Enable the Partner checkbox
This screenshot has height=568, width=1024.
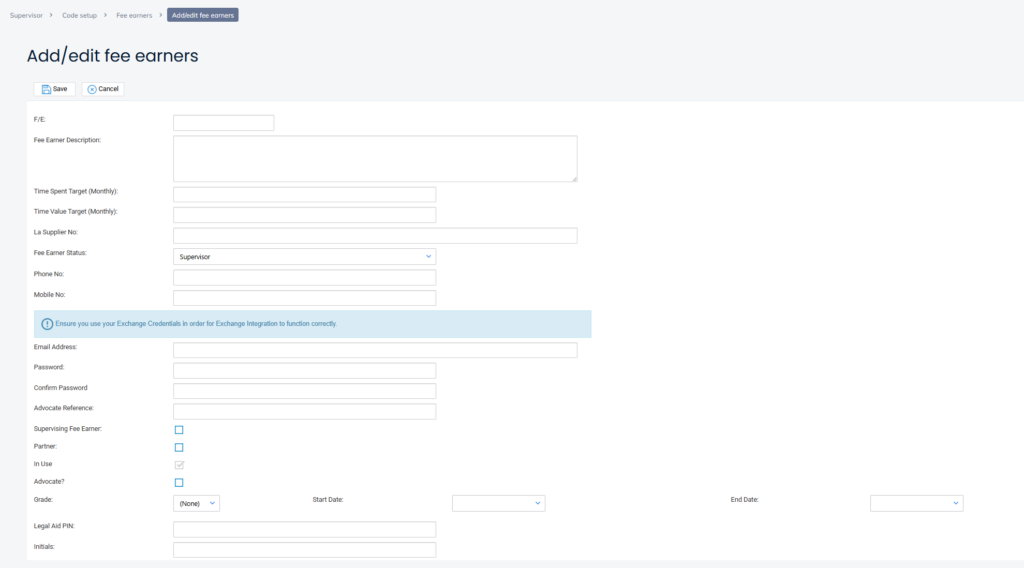[x=179, y=447]
